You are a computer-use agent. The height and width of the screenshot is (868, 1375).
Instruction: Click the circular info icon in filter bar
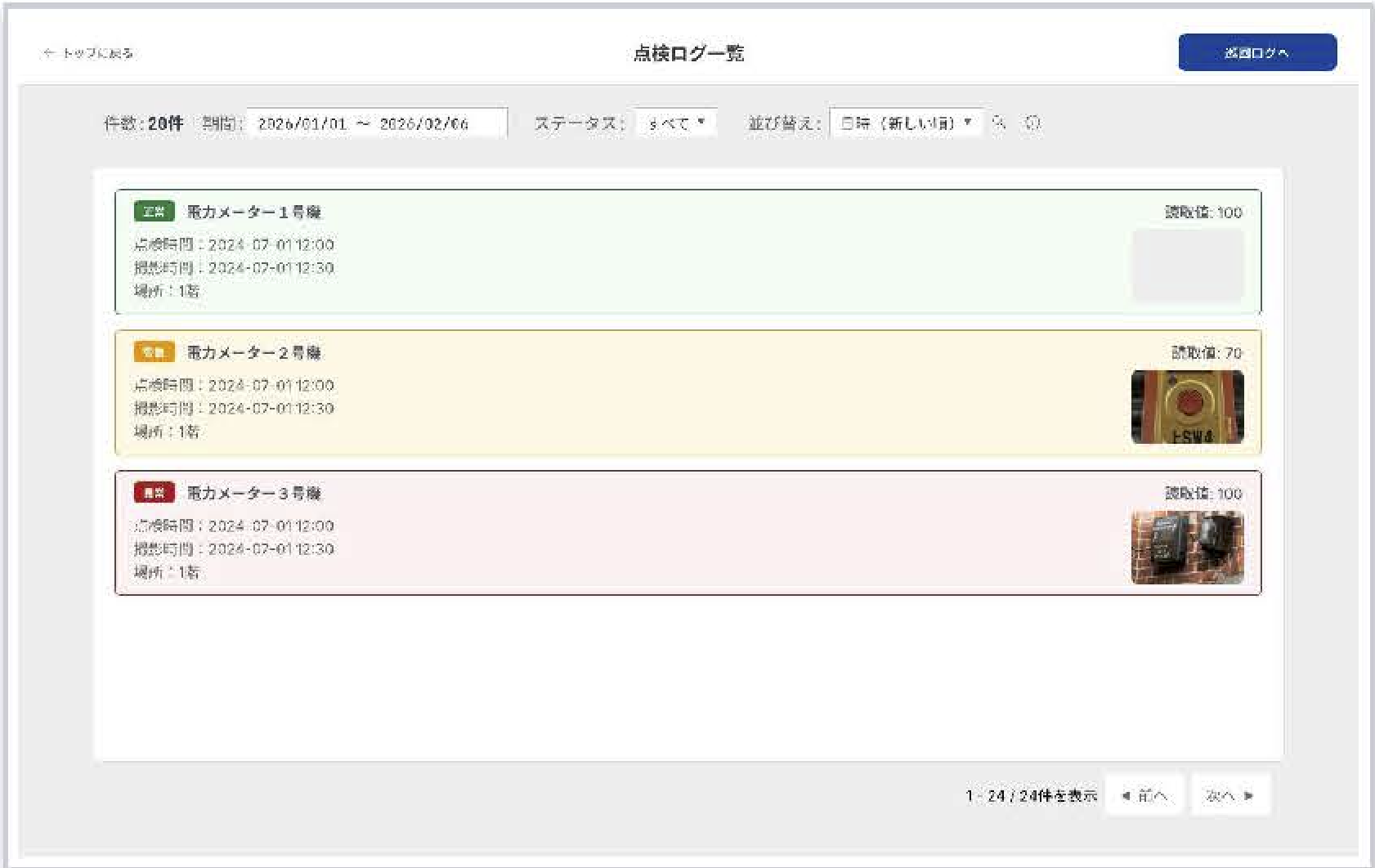pos(1032,123)
